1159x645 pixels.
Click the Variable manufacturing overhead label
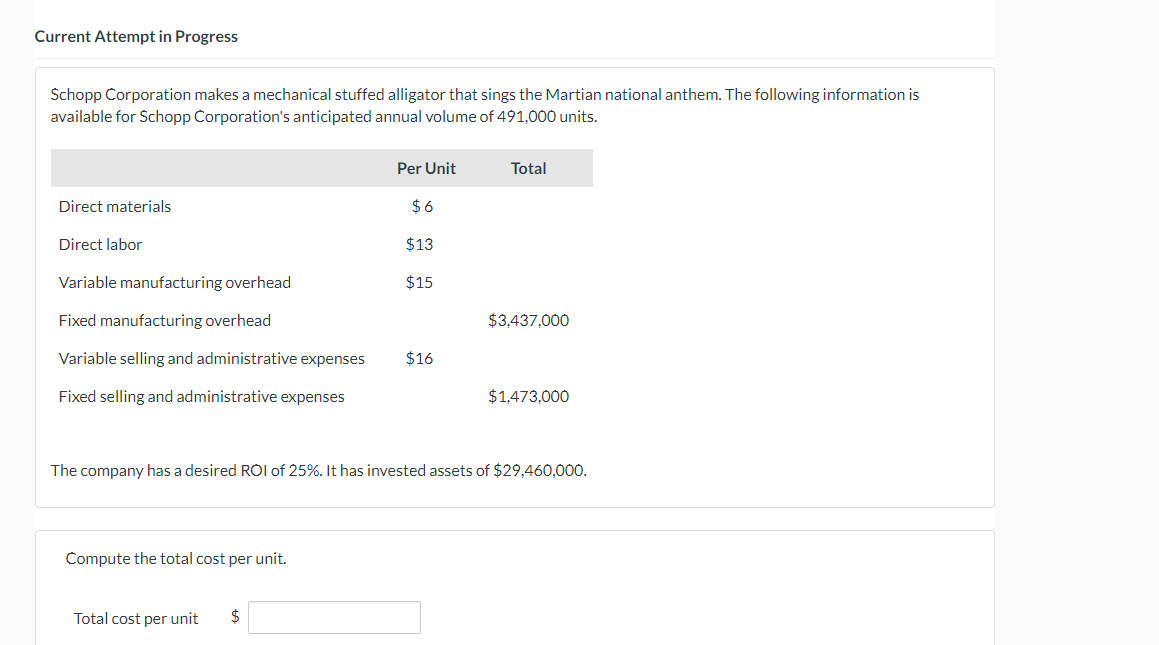175,282
